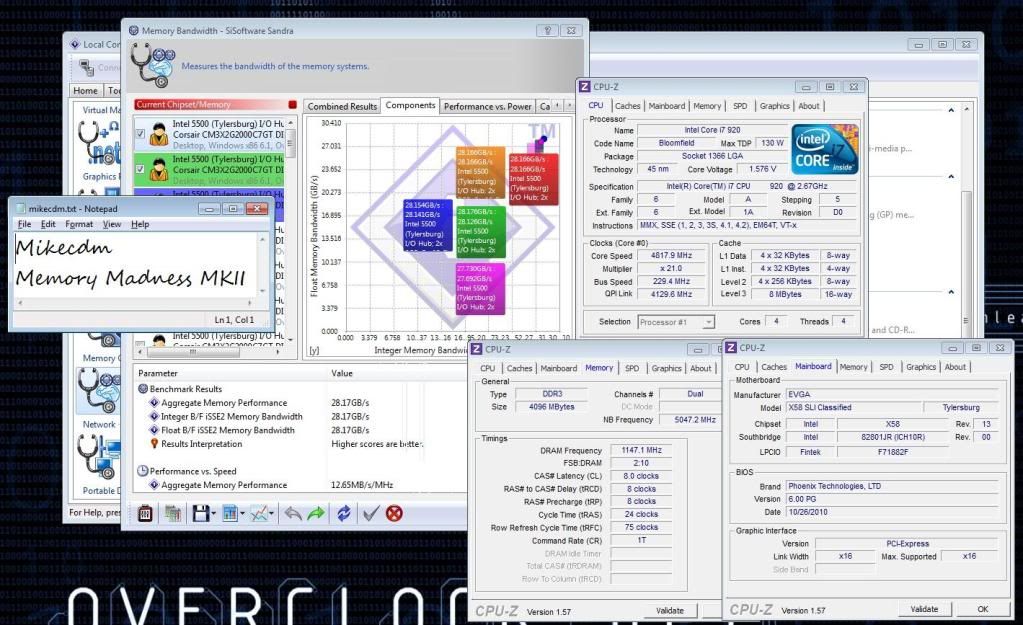
Task: Click the line graph icon in Sandra toolbar
Action: (x=259, y=513)
